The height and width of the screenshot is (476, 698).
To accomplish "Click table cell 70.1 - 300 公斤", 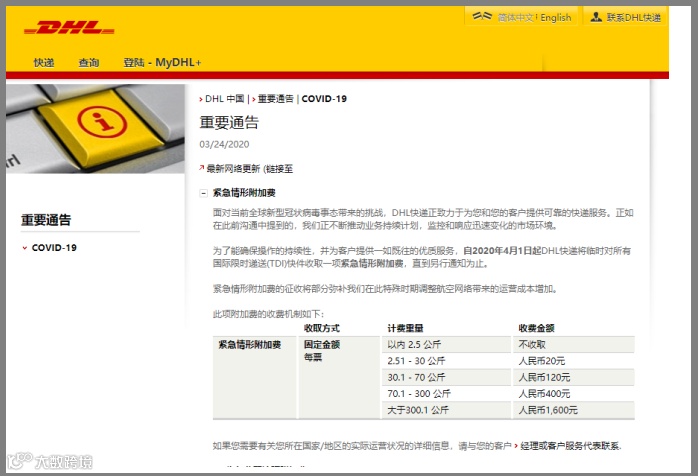I will 446,394.
